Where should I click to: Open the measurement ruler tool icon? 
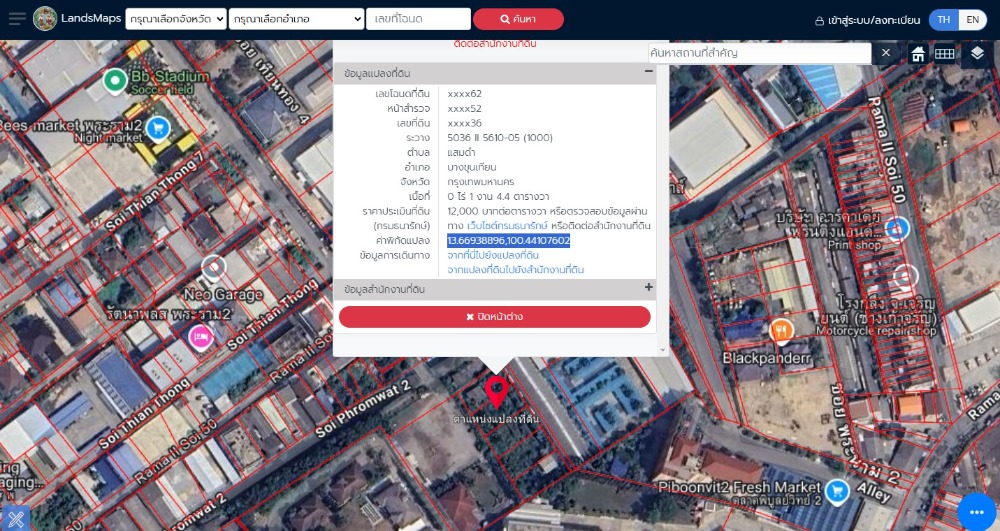click(945, 54)
